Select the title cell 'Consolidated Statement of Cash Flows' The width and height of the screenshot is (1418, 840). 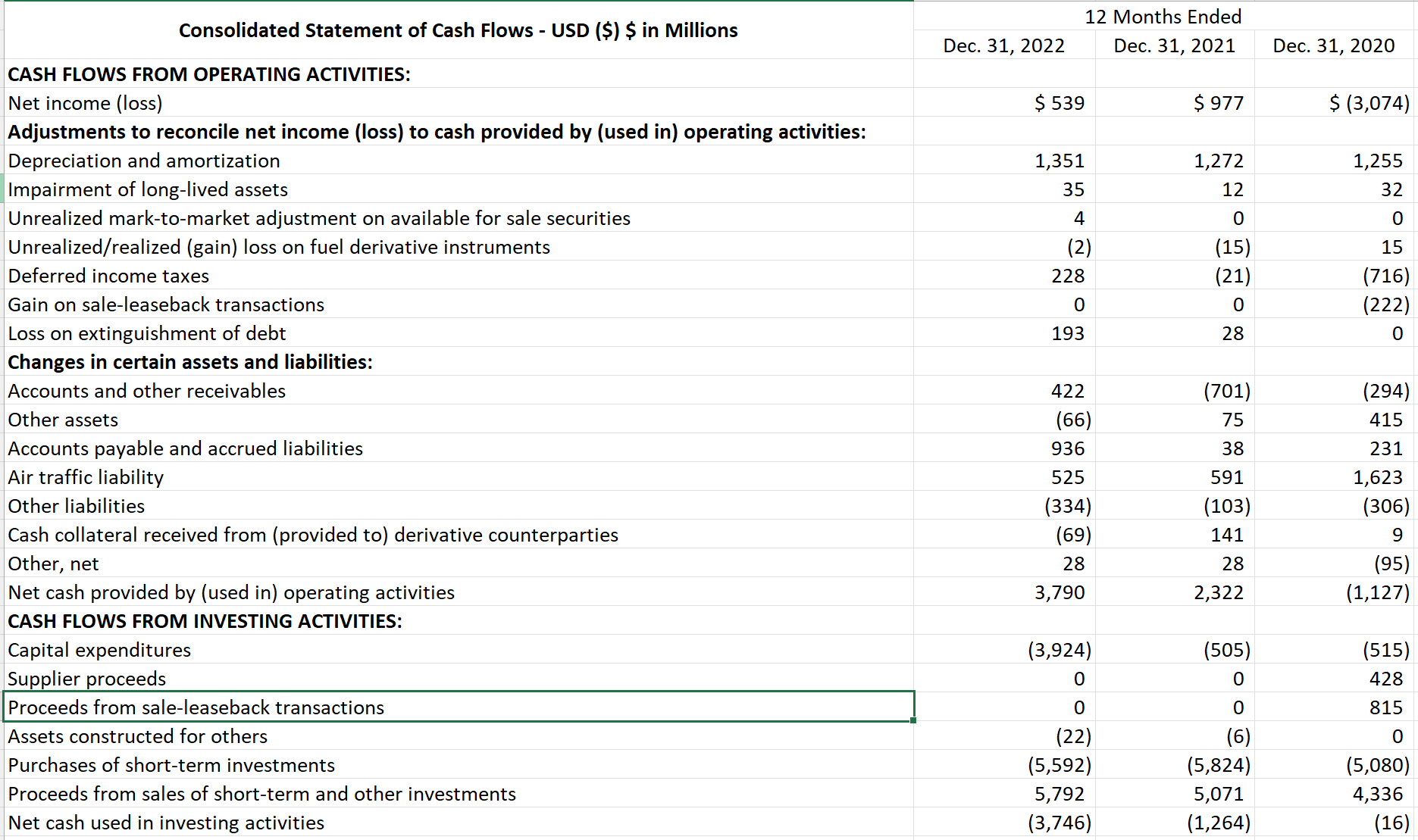458,30
